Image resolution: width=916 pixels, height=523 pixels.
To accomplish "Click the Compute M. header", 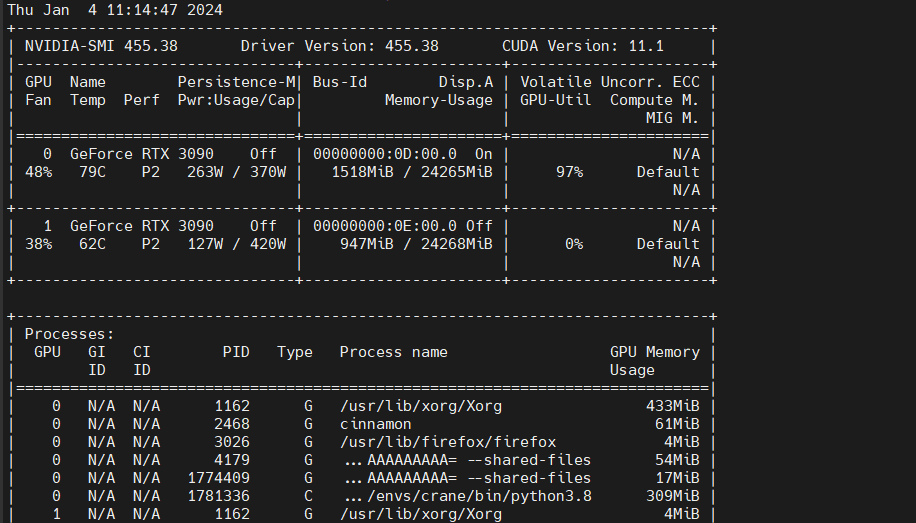I will (655, 101).
